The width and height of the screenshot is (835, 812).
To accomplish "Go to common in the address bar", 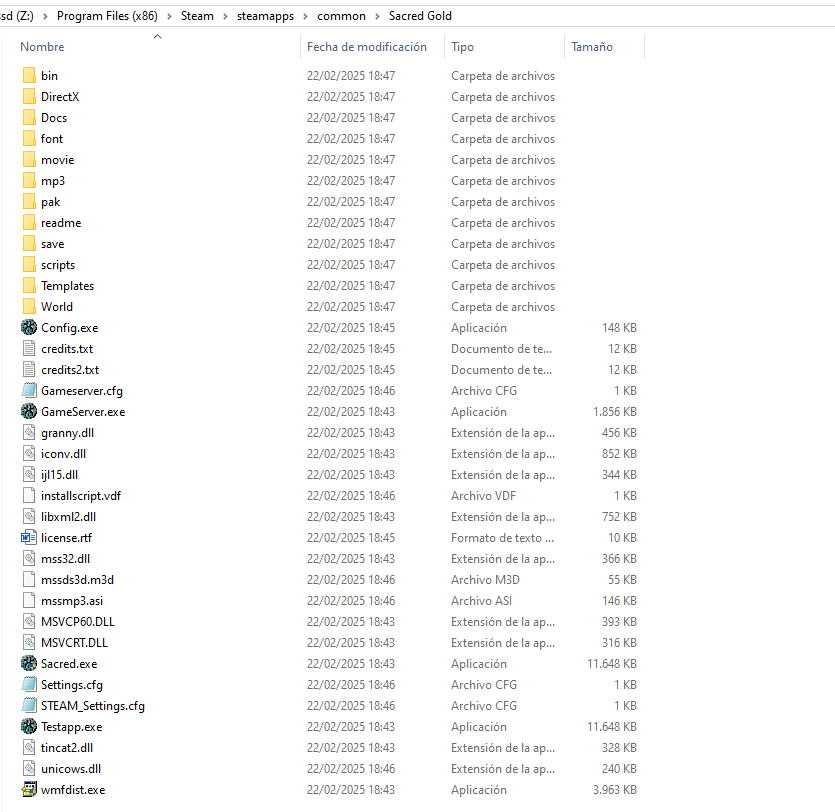I will (341, 16).
